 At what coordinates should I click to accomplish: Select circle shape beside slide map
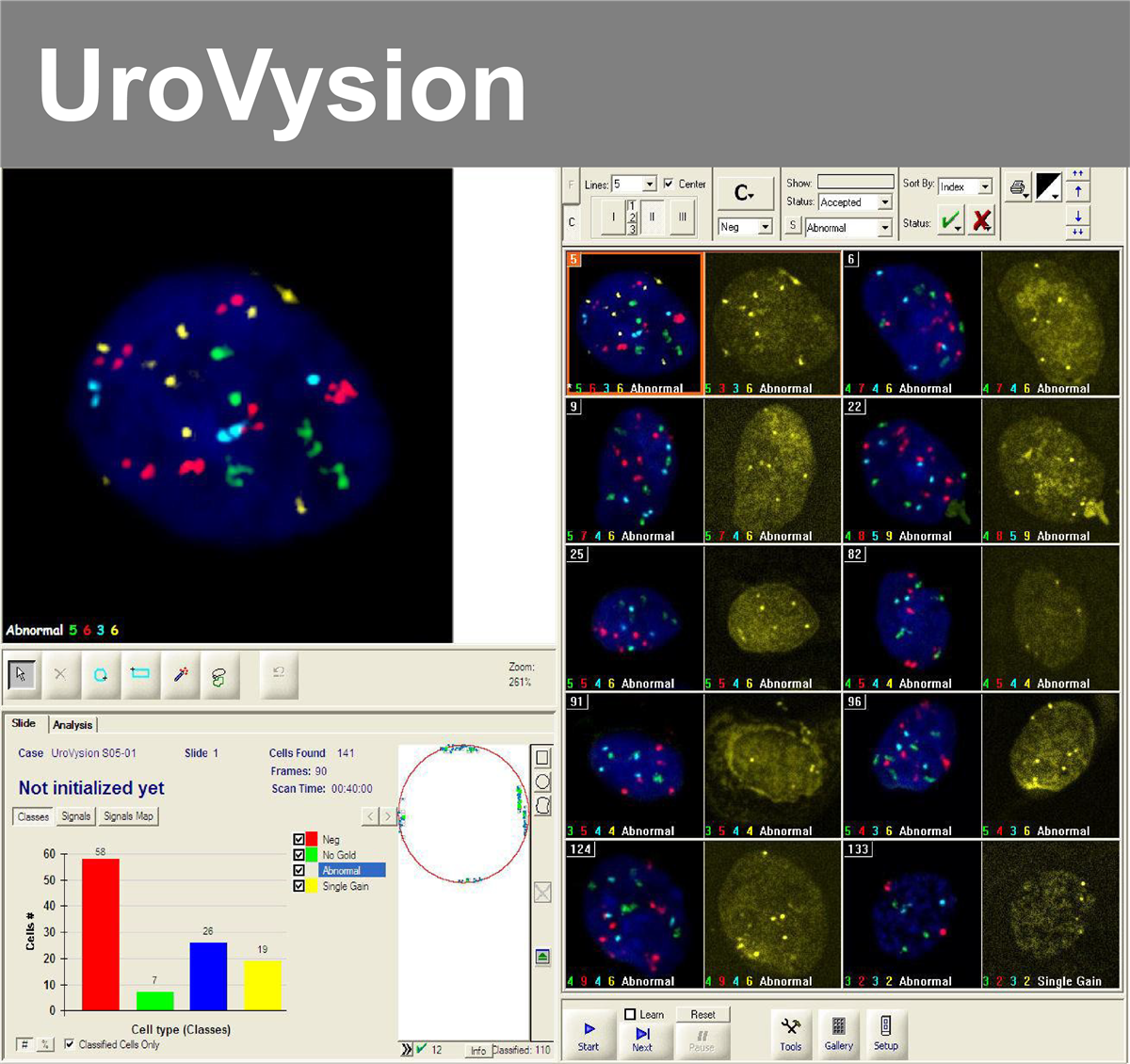click(542, 782)
